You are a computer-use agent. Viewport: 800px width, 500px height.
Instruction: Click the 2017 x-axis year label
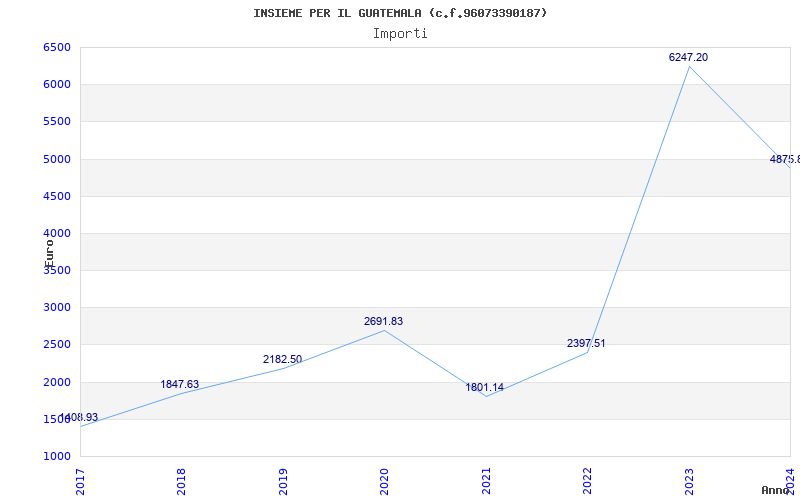pyautogui.click(x=80, y=482)
